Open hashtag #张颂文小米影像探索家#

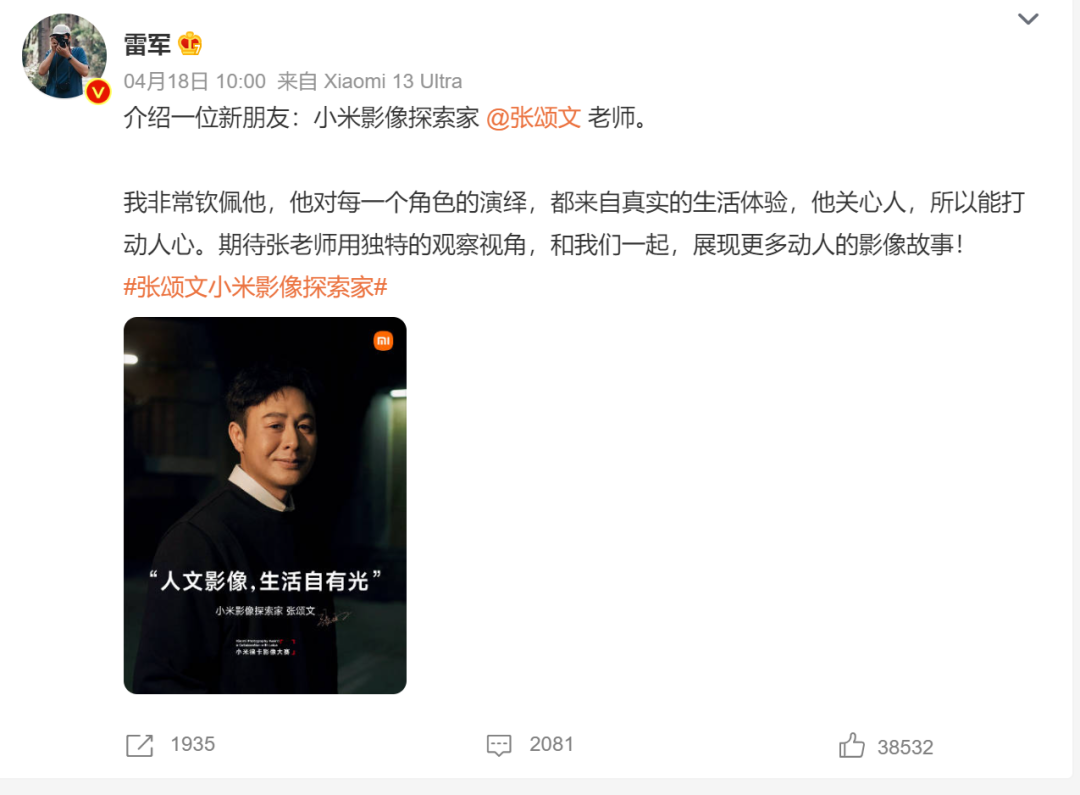(x=256, y=287)
